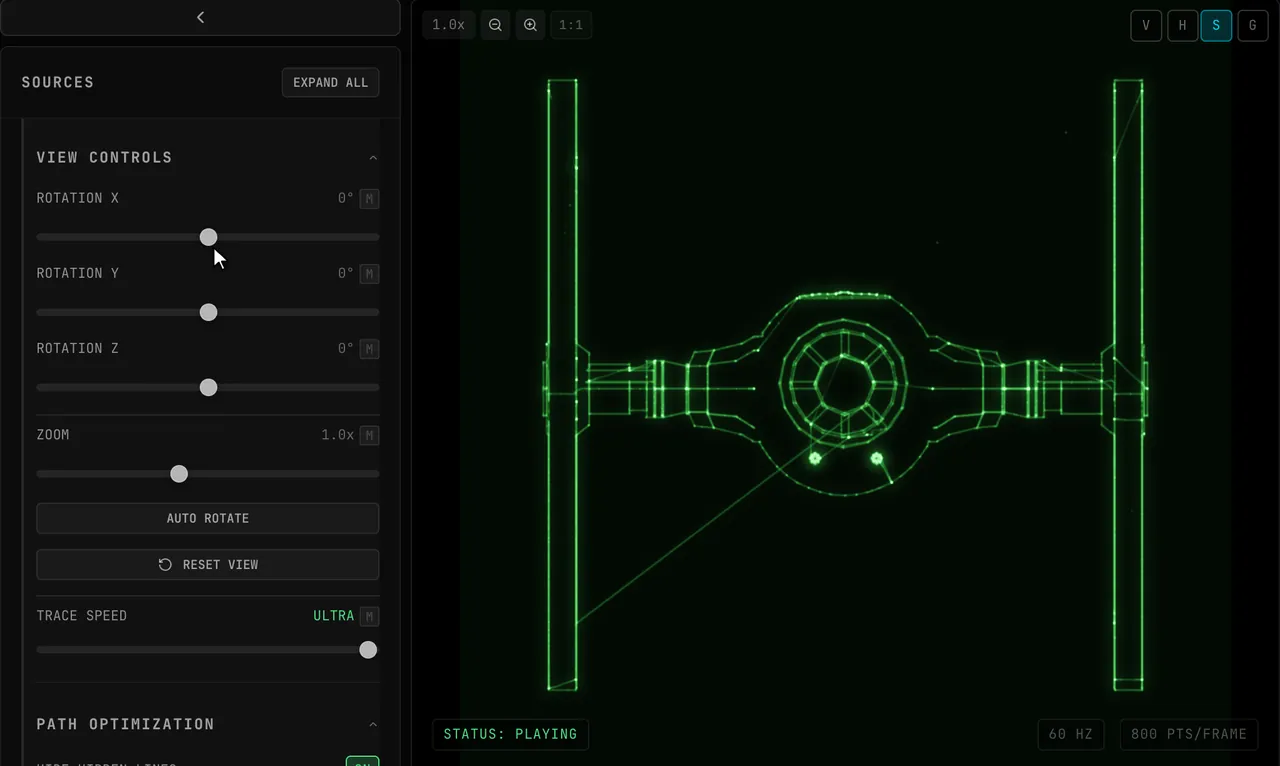Reset scale with the 1:1 button
The image size is (1280, 766).
pyautogui.click(x=571, y=25)
